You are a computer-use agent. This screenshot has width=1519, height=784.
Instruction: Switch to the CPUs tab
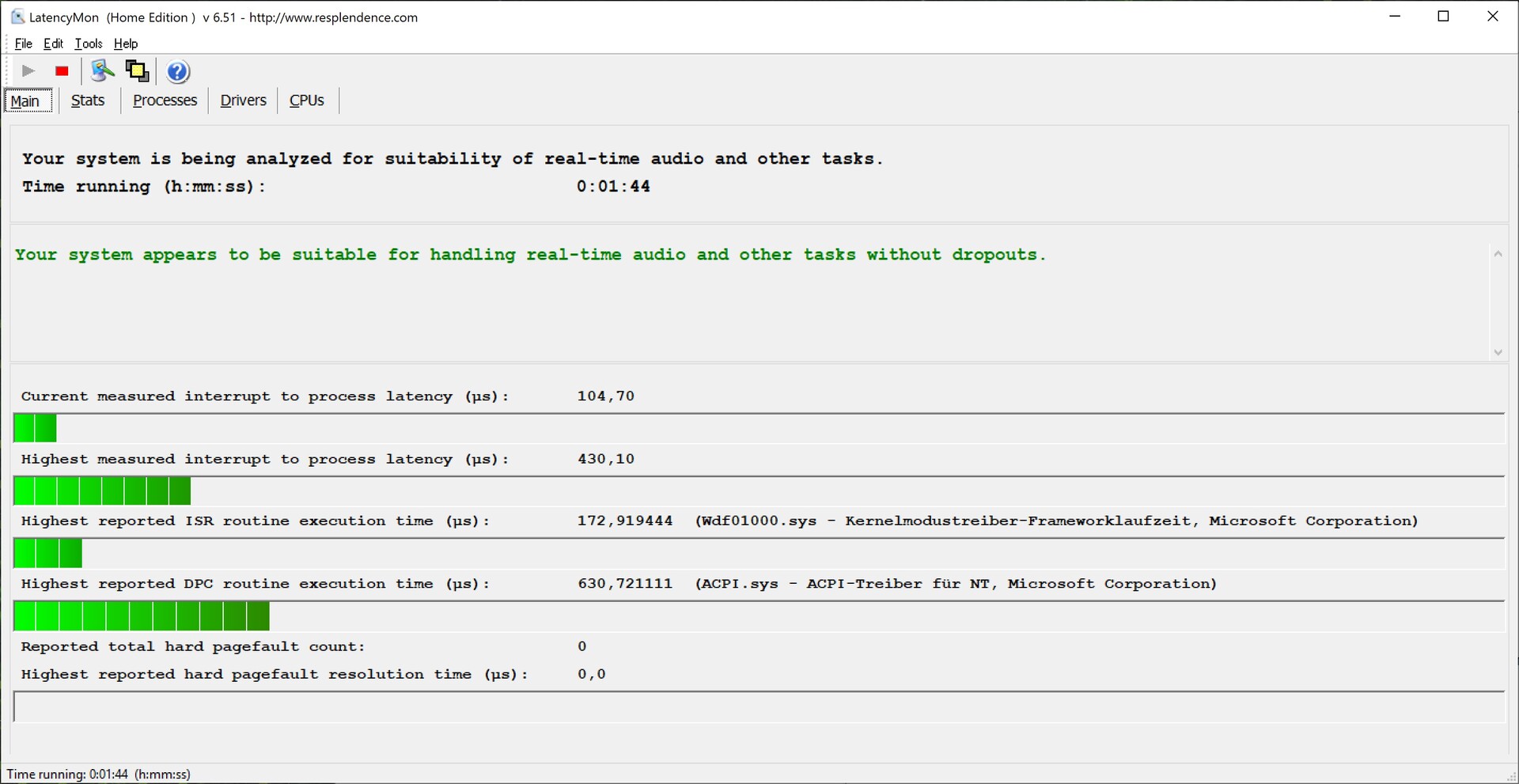coord(307,100)
